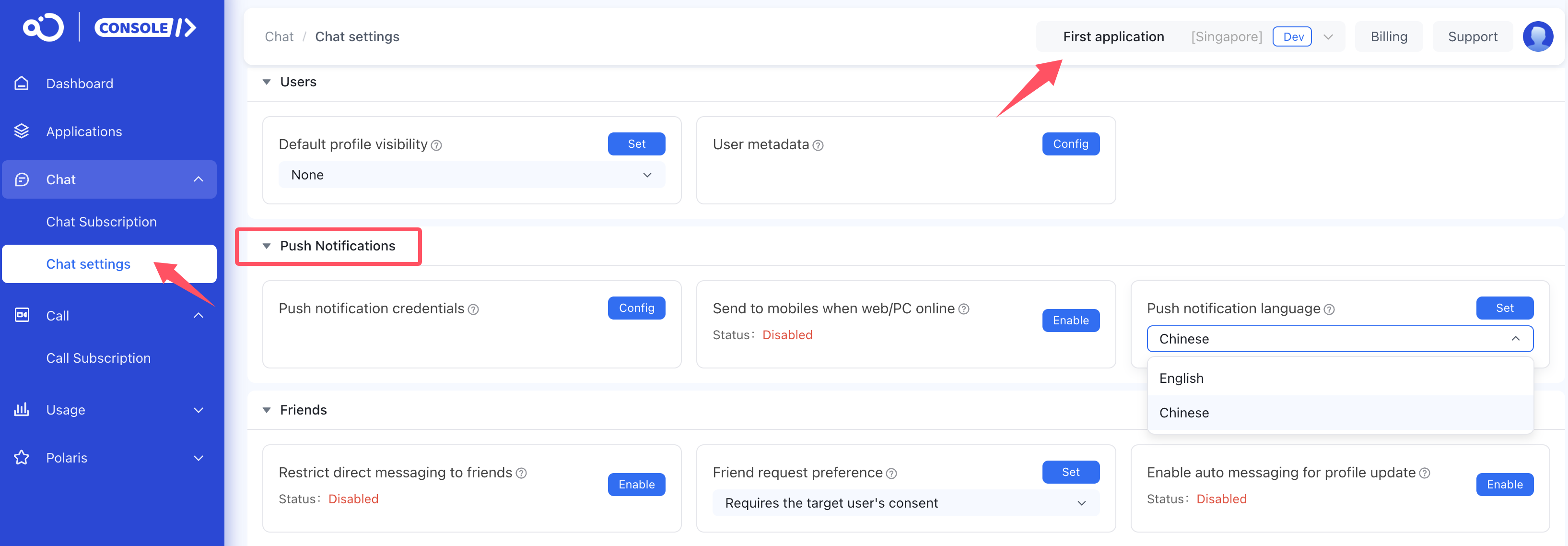Enable Restrict direct messaging to friends
Image resolution: width=1568 pixels, height=546 pixels.
[x=636, y=485]
